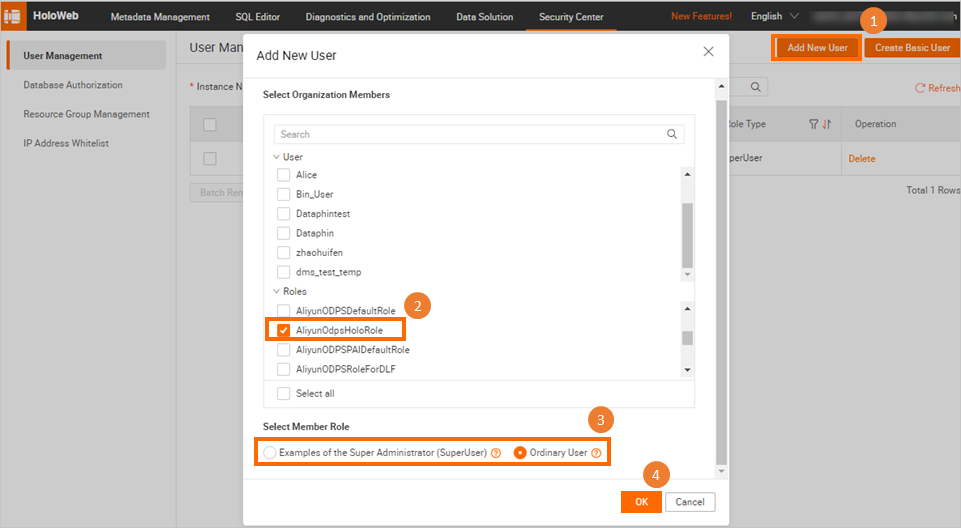Click the Refresh icon in User Management
Viewport: 961px width, 528px height.
click(x=919, y=88)
